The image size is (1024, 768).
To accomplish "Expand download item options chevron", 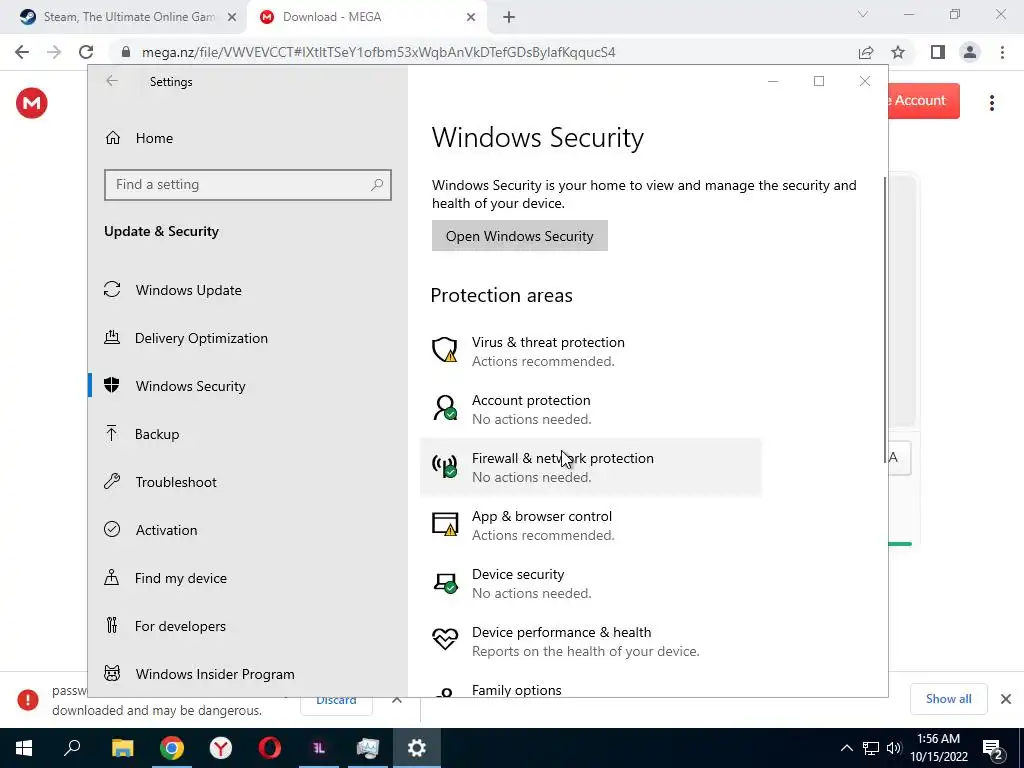I will click(396, 699).
